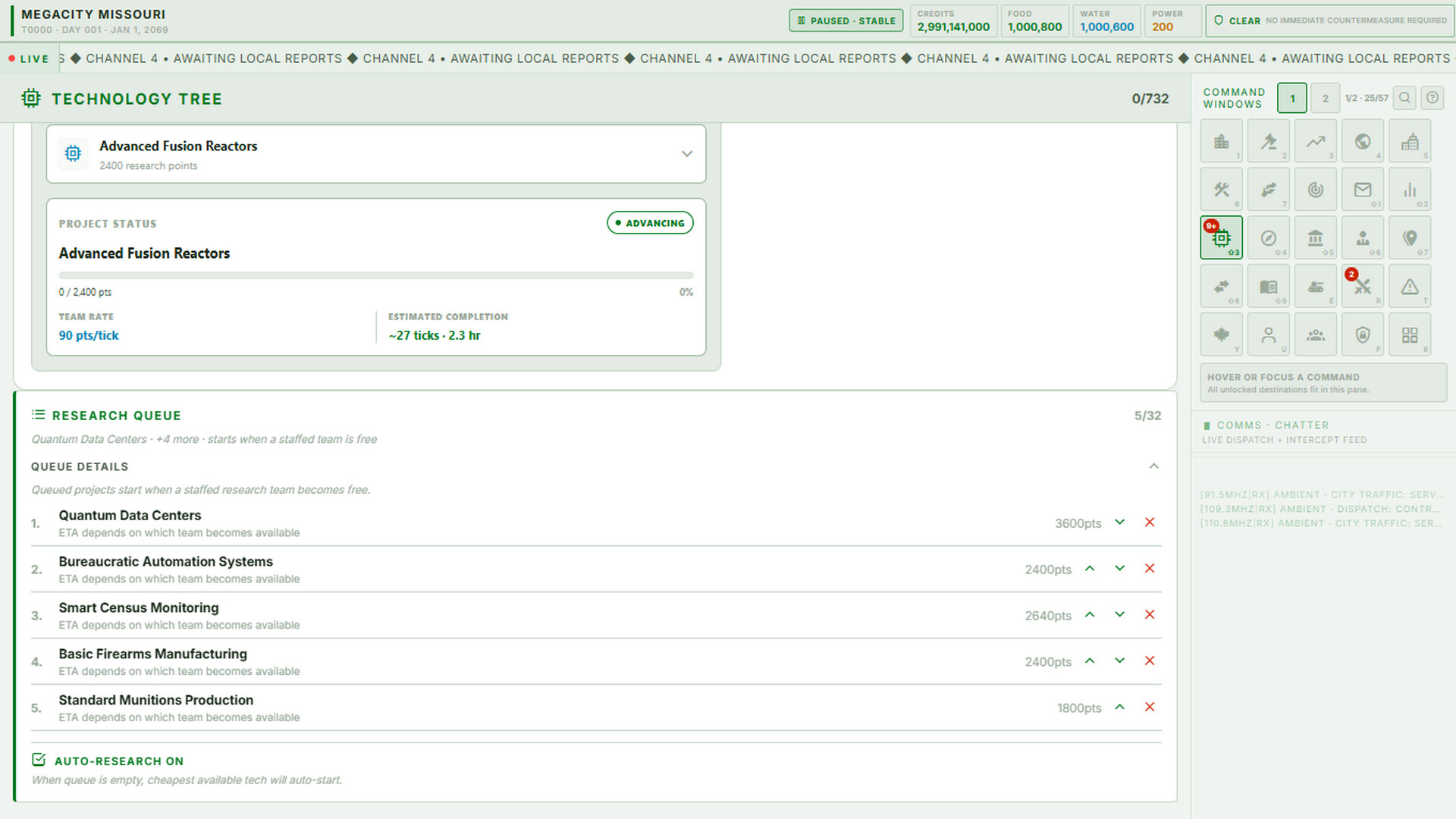Open the globe command window
1456x819 pixels.
(1363, 141)
